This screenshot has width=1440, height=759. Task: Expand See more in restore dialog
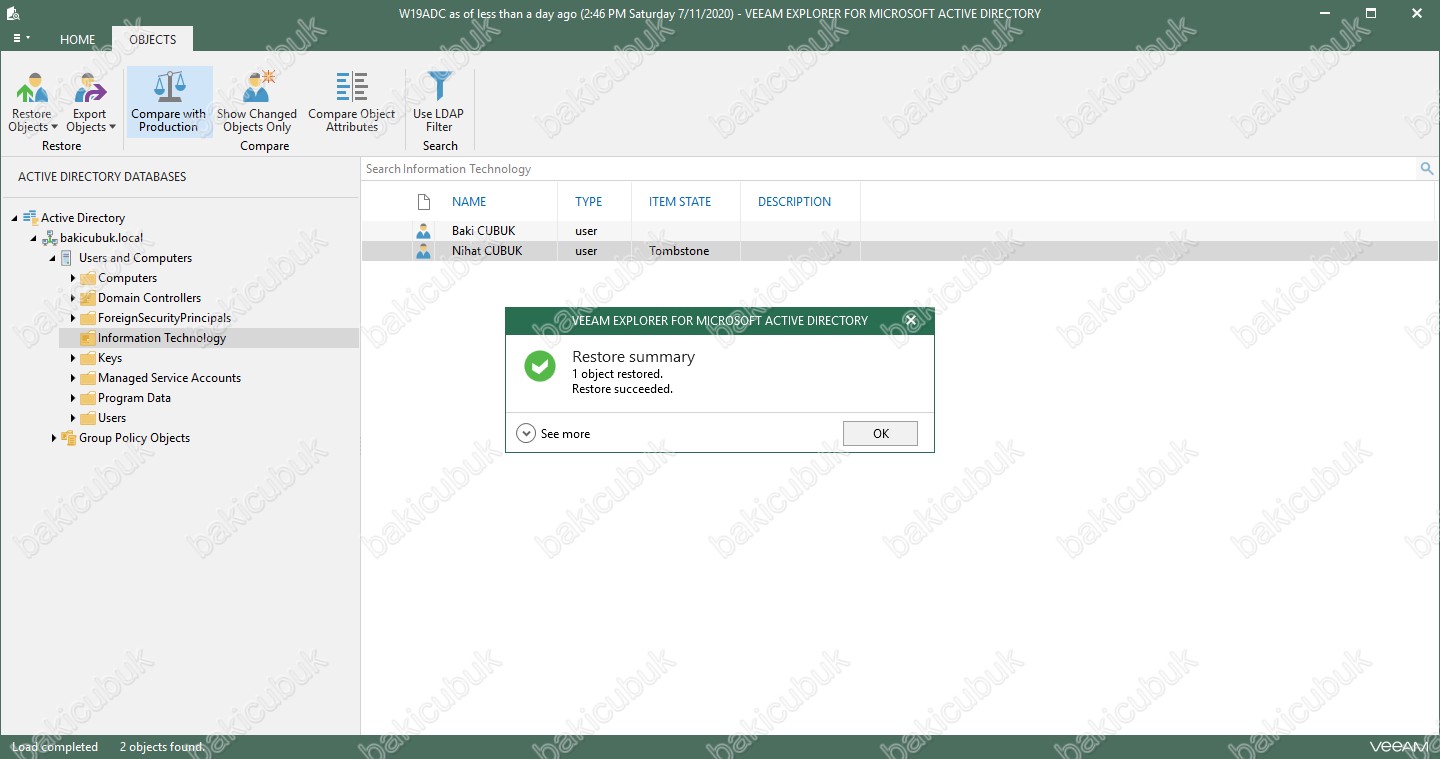554,434
